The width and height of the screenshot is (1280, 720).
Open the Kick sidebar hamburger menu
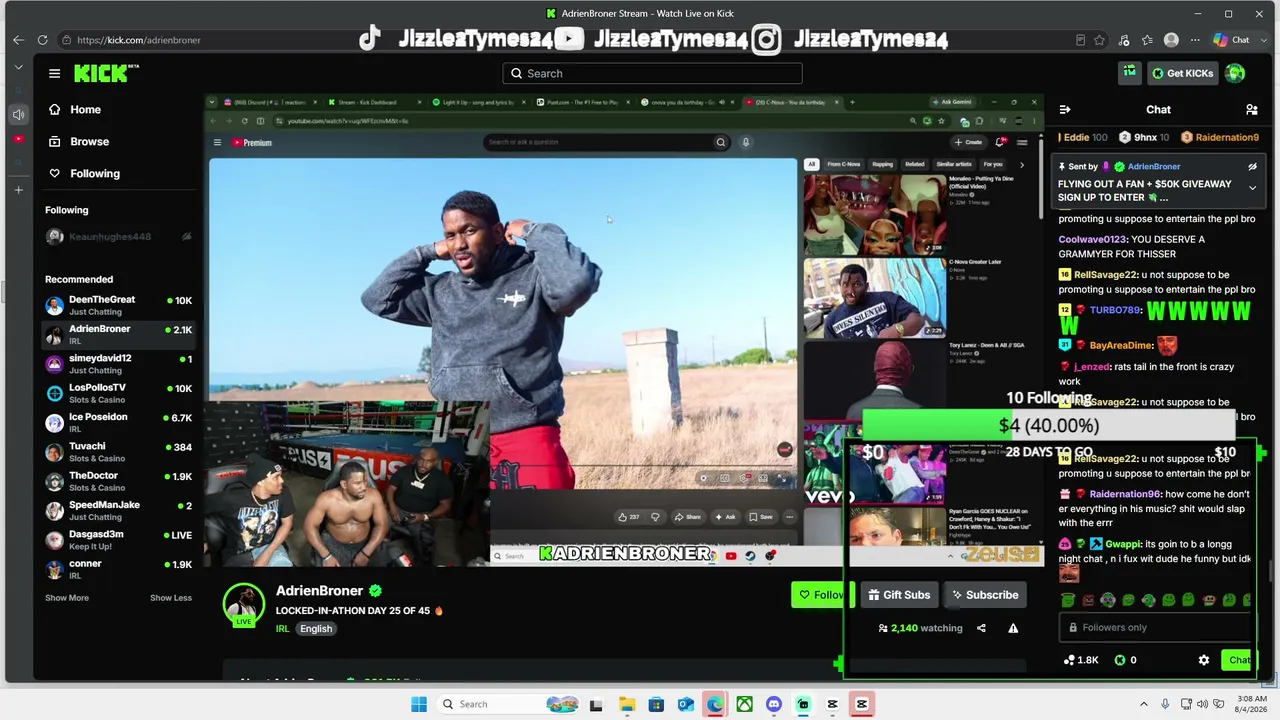(54, 73)
